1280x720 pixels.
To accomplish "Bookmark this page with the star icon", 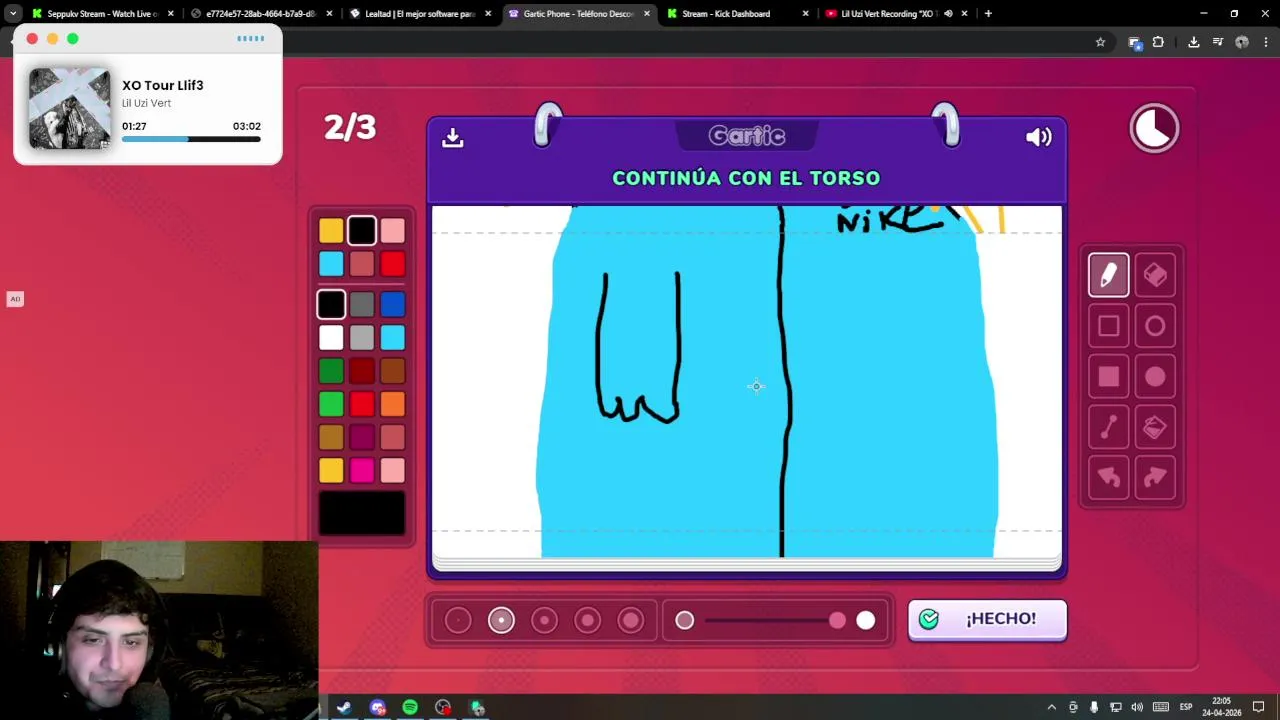I will pyautogui.click(x=1100, y=42).
